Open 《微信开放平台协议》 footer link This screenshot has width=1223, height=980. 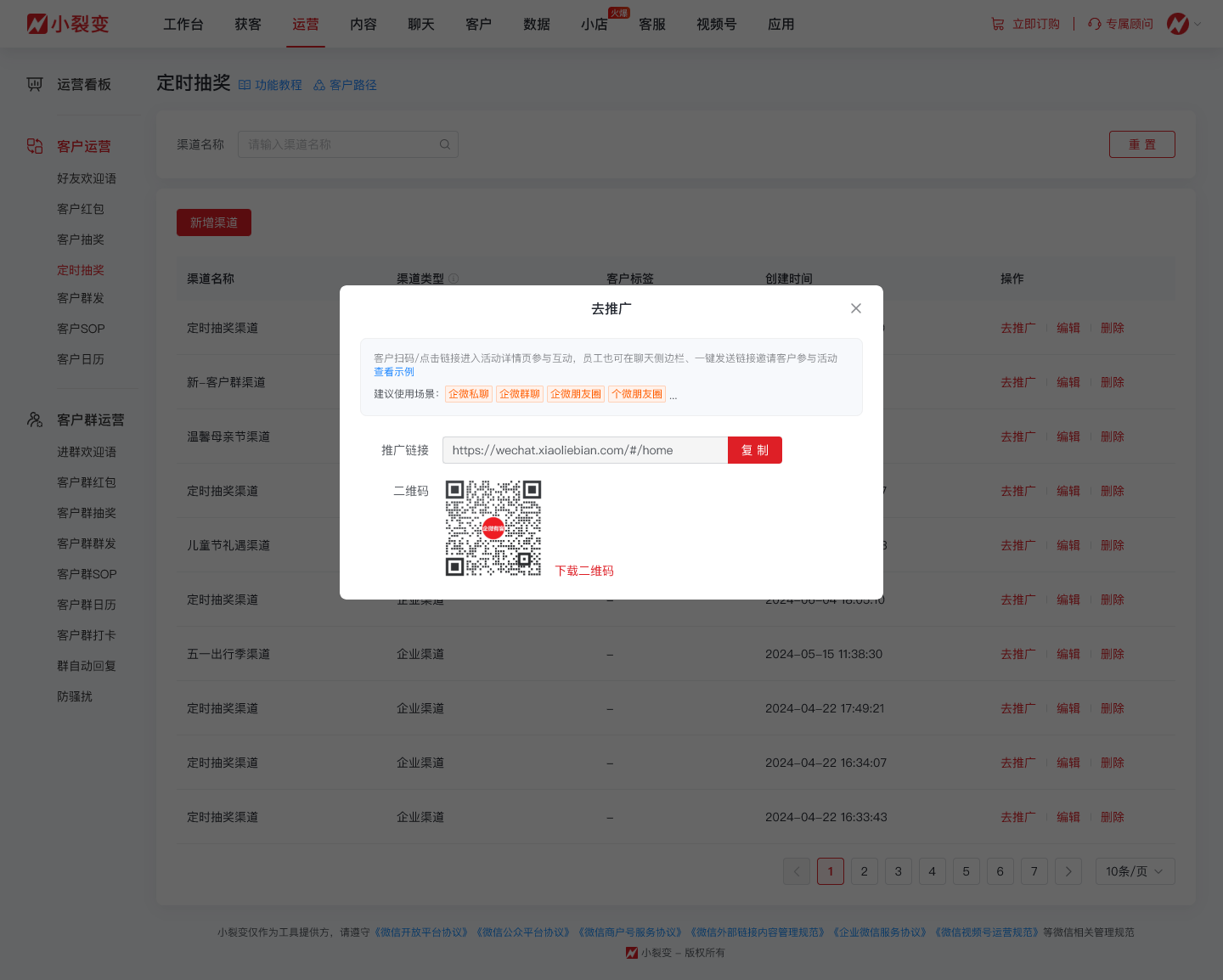pos(422,932)
